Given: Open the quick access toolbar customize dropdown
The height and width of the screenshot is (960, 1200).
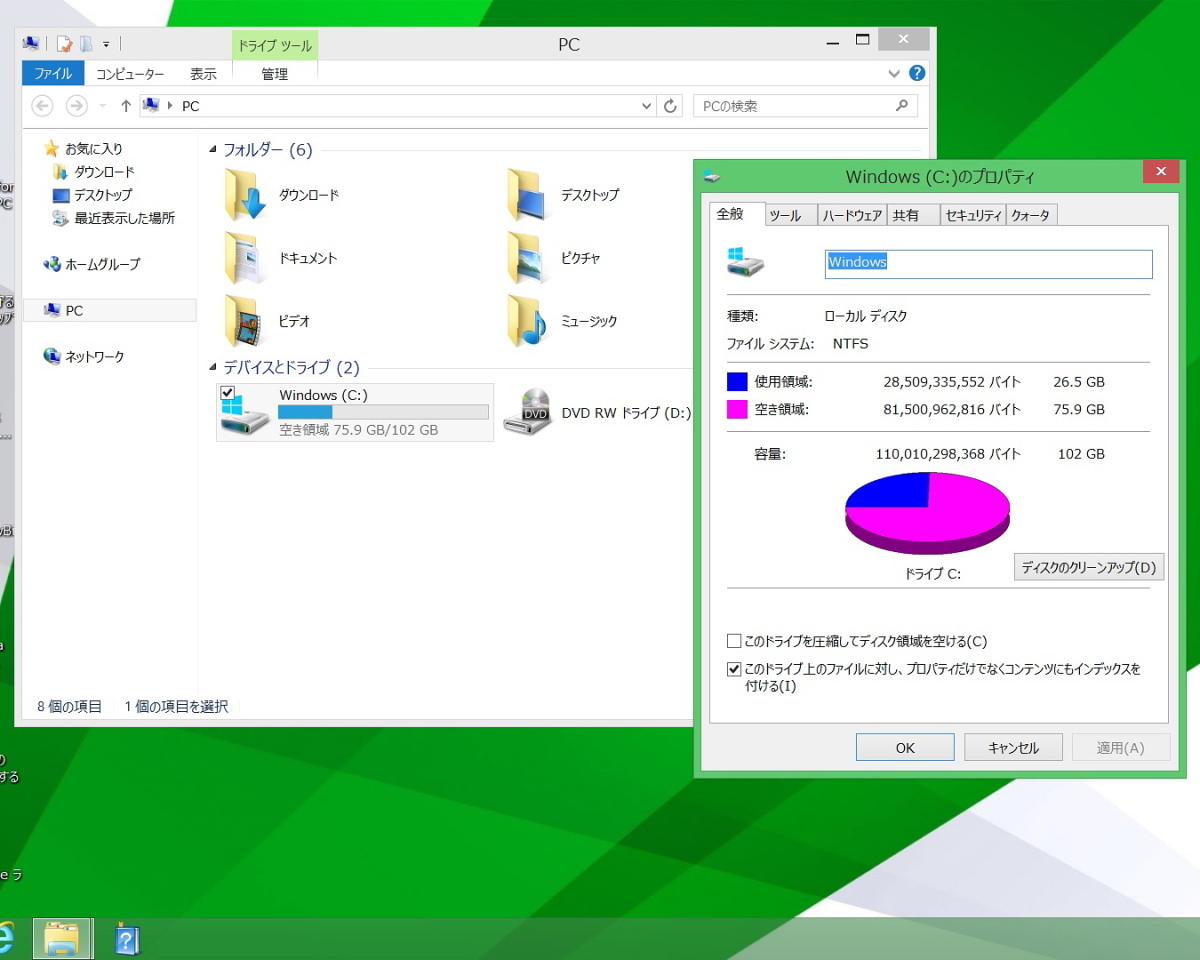Looking at the screenshot, I should coord(105,44).
